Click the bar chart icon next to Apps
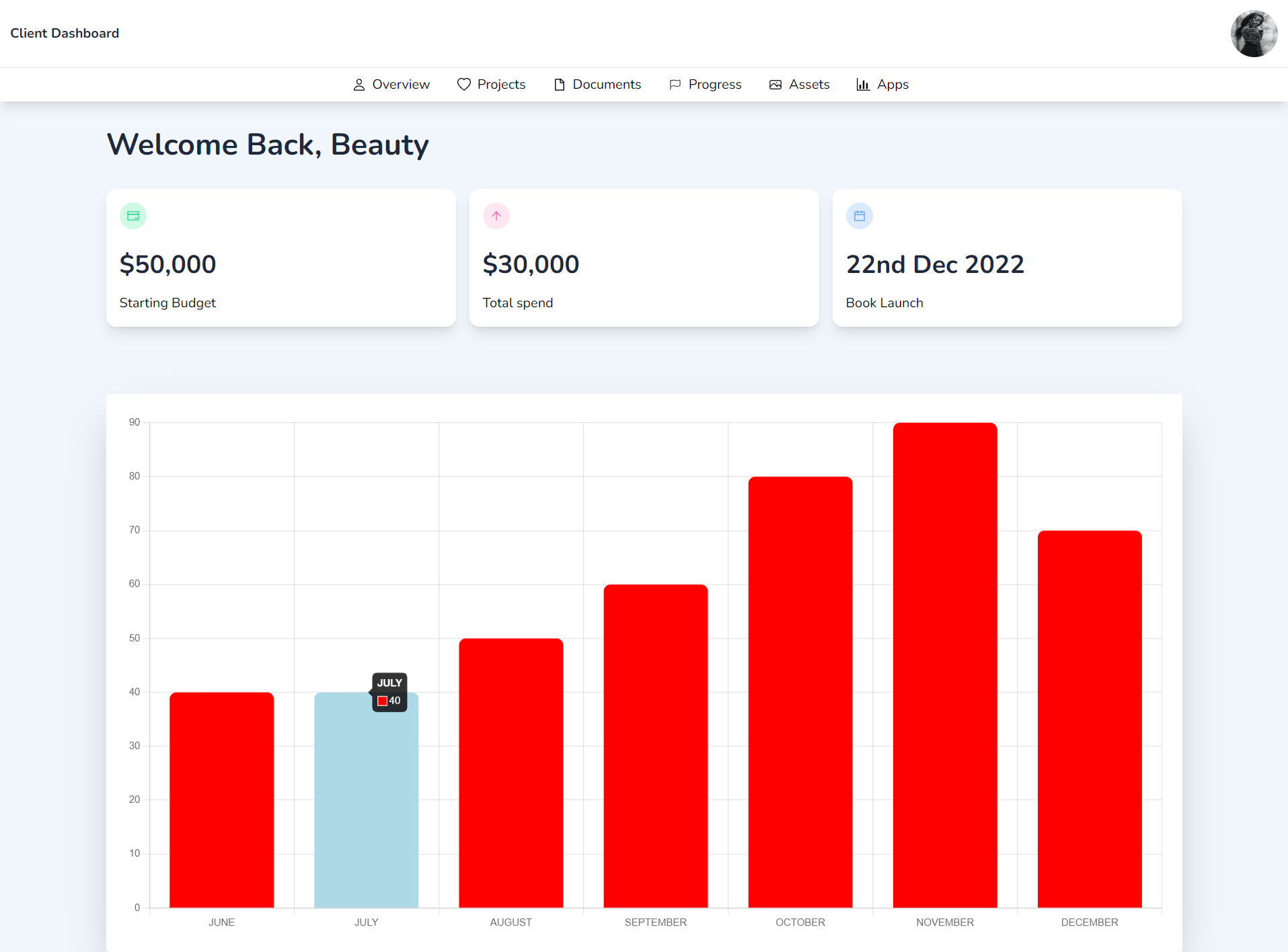Image resolution: width=1288 pixels, height=952 pixels. click(863, 85)
